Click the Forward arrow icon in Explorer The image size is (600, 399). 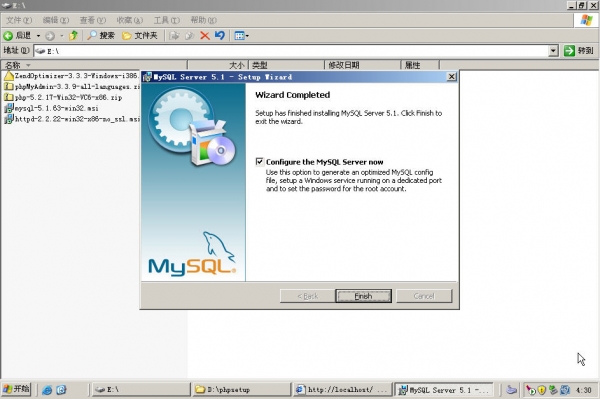(50, 36)
